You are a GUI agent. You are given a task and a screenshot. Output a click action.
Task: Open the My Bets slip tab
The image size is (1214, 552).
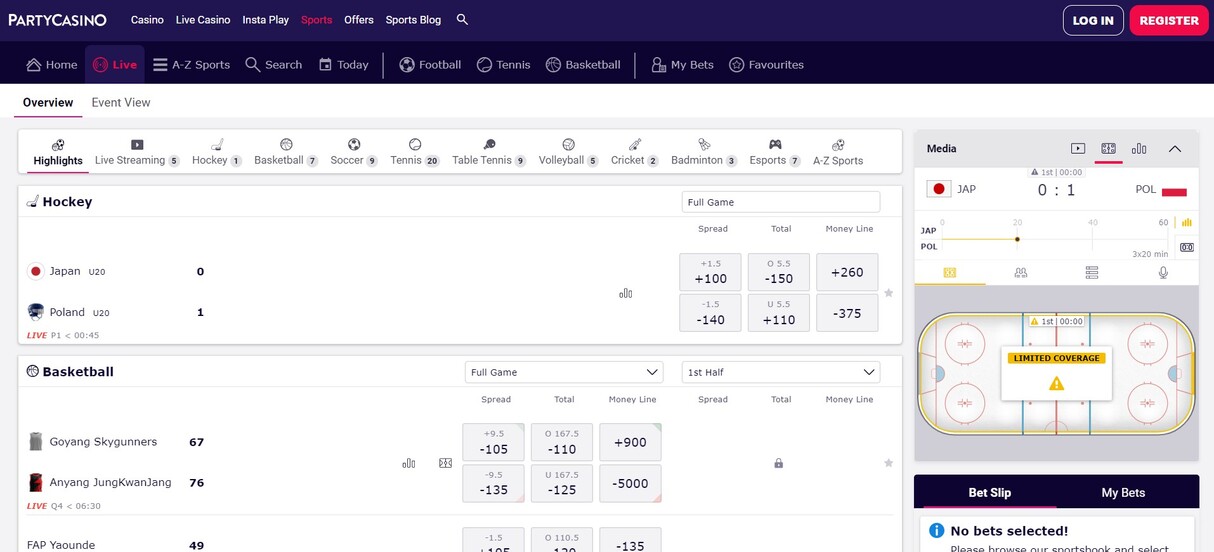point(1123,492)
